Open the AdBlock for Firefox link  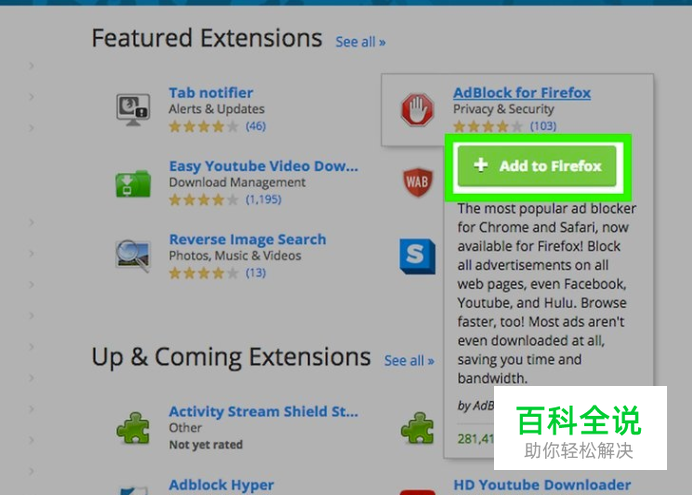tap(522, 93)
